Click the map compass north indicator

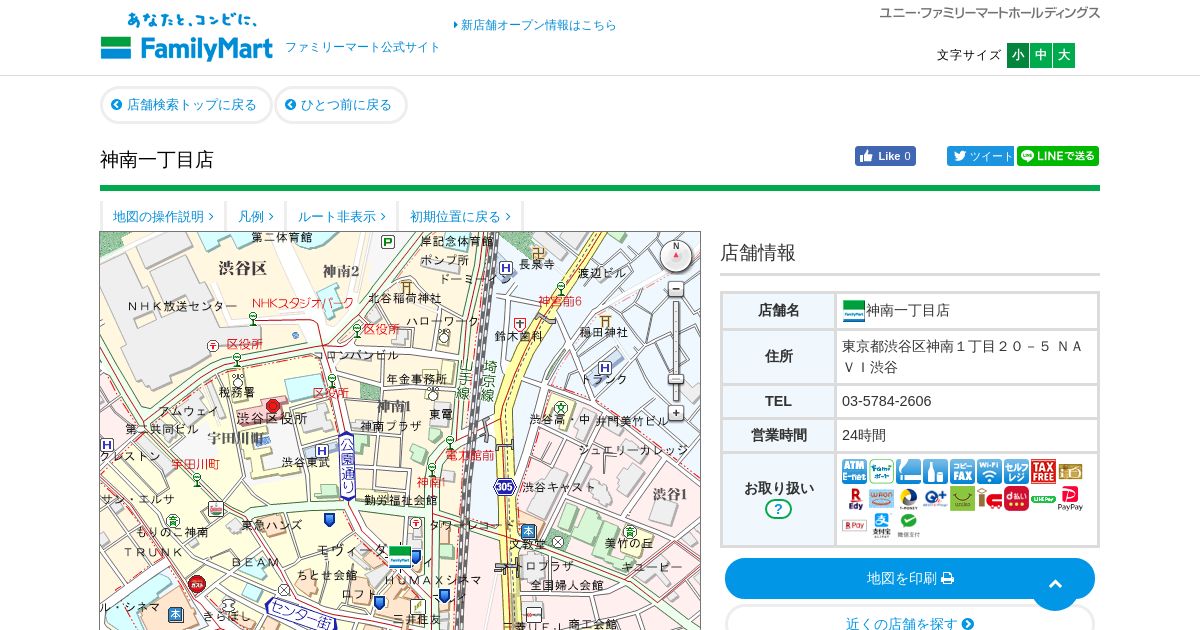tap(676, 256)
